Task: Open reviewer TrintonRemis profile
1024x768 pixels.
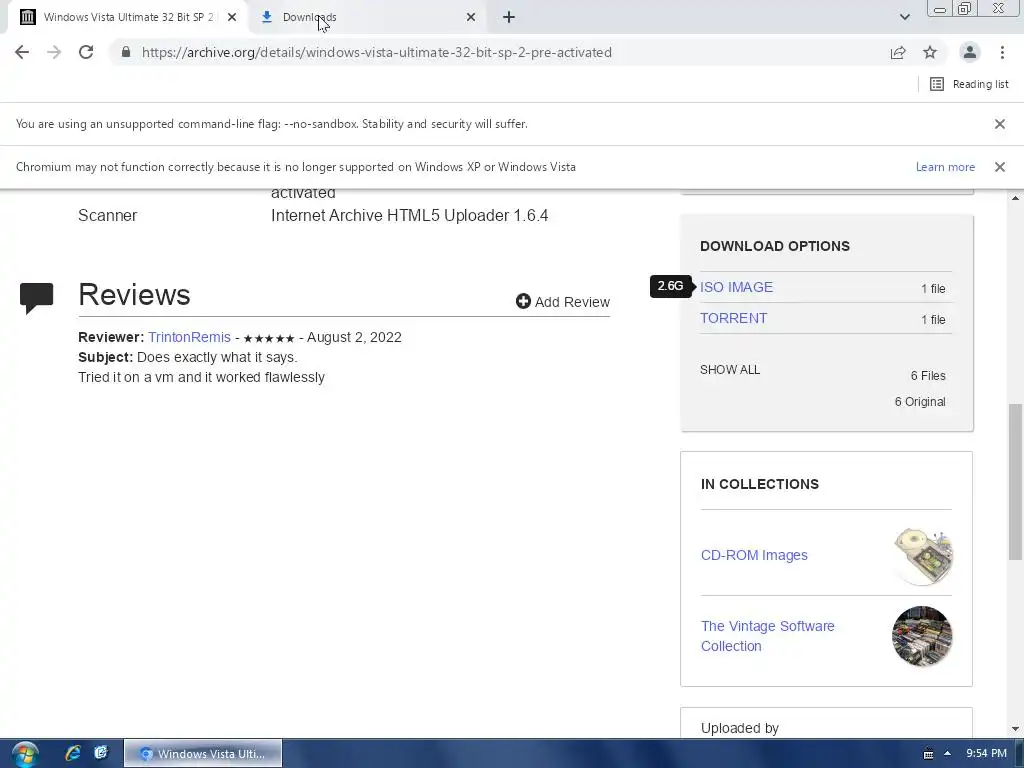Action: point(189,337)
